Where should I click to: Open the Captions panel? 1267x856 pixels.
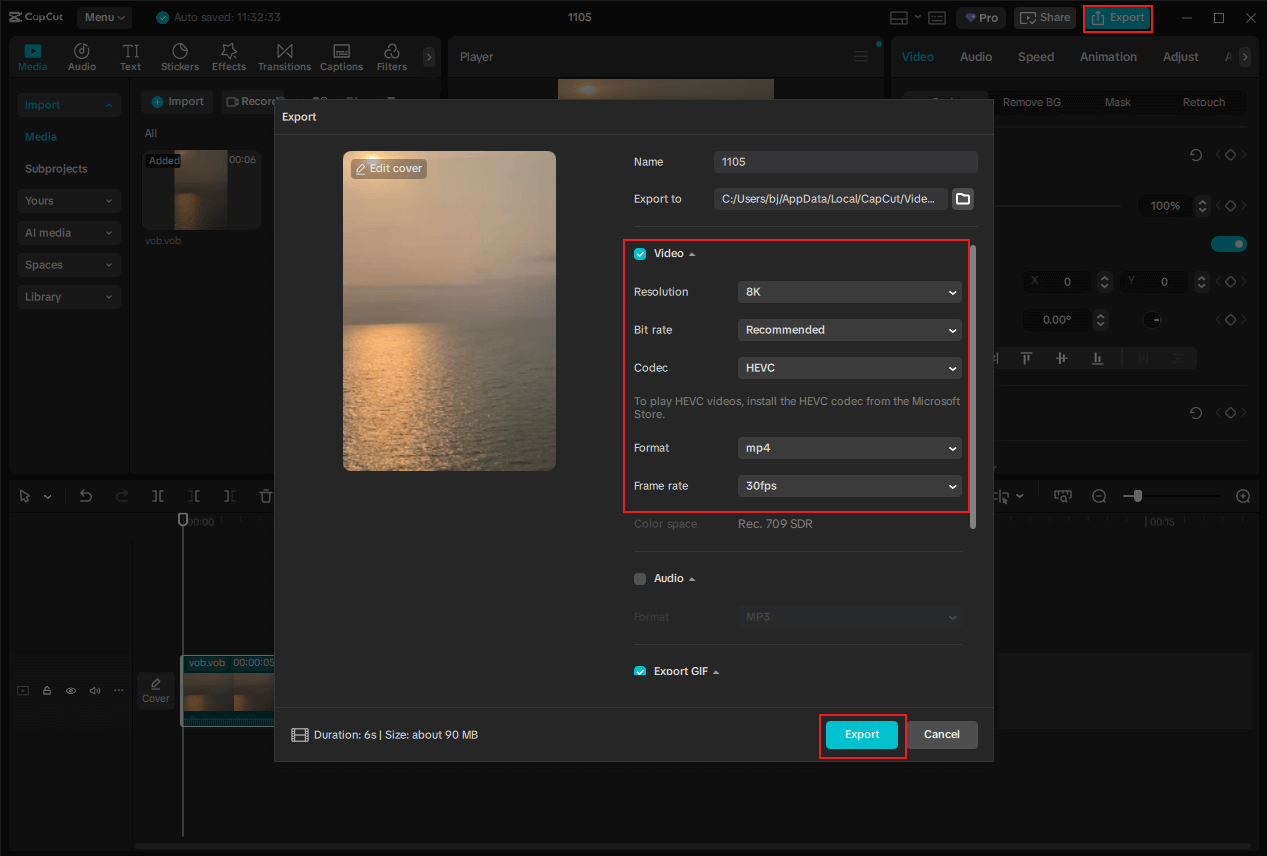pyautogui.click(x=341, y=56)
